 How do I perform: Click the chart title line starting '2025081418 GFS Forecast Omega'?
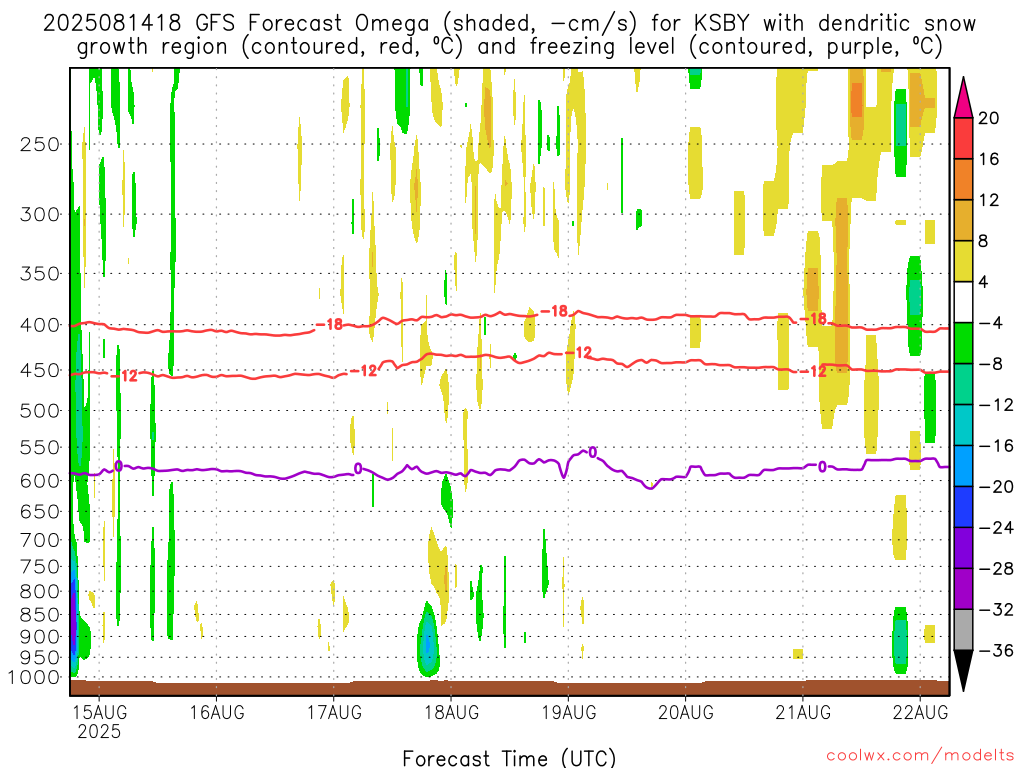(x=509, y=24)
